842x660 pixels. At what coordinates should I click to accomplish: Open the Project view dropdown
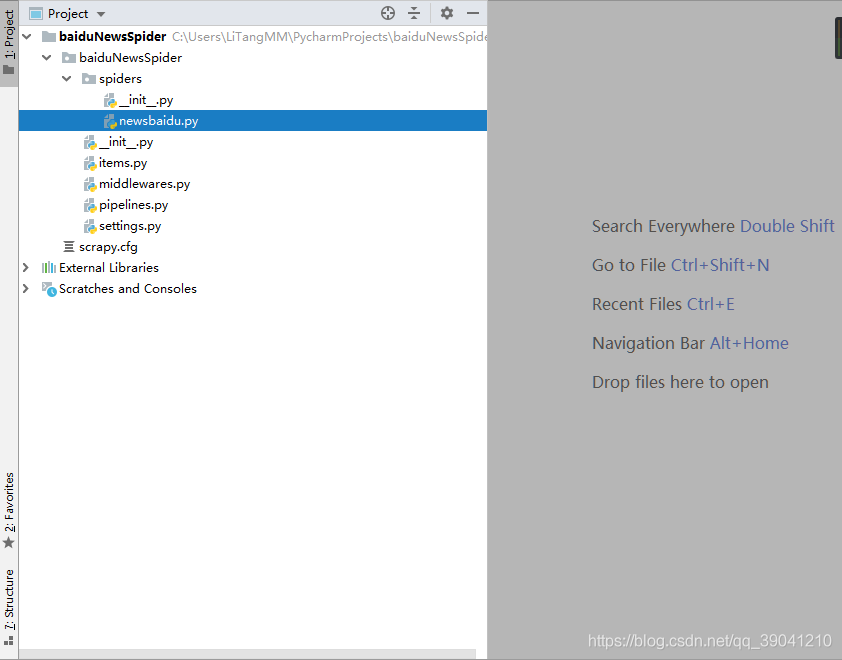tap(101, 14)
